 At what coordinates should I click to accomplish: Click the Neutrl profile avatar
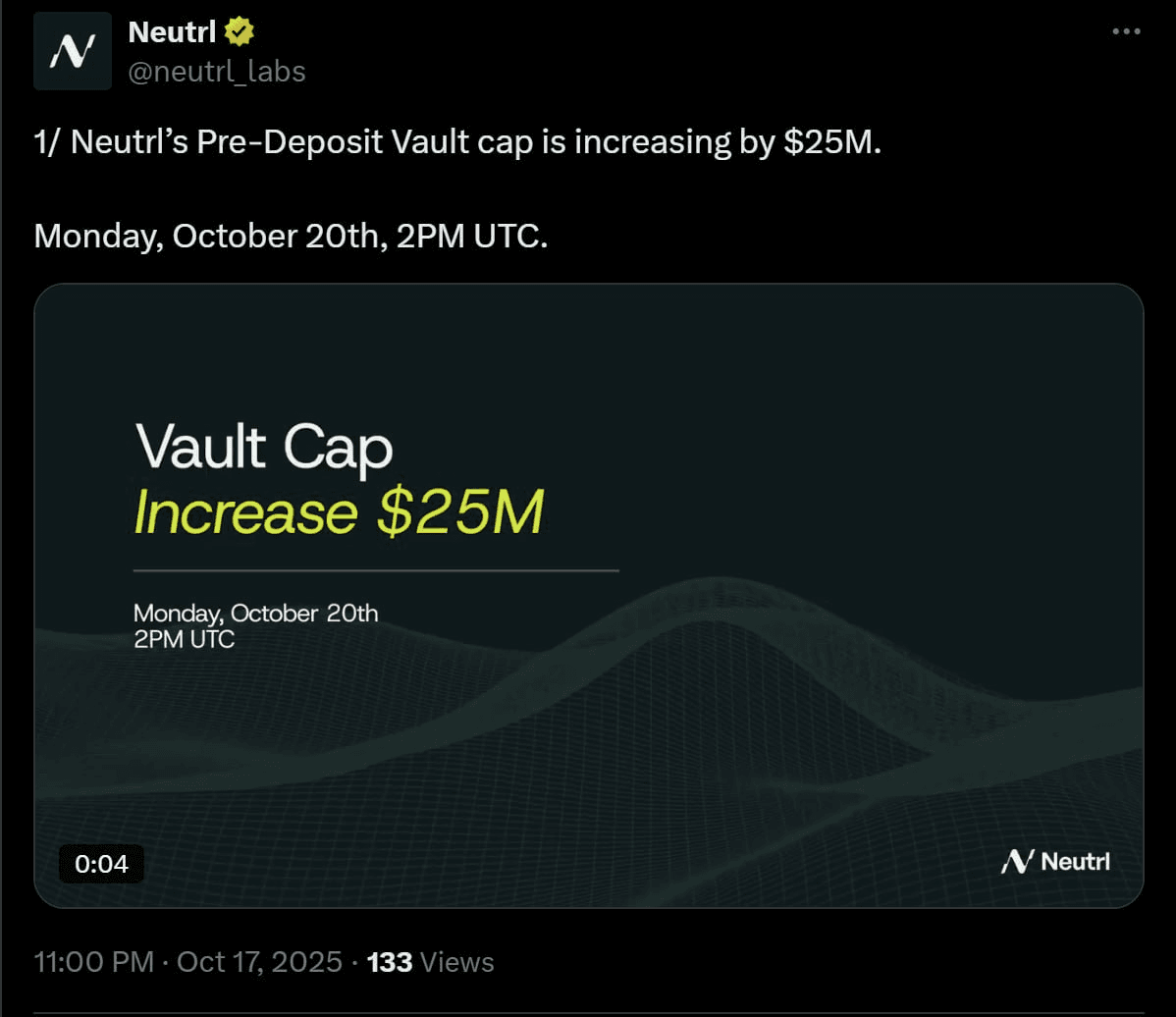73,51
